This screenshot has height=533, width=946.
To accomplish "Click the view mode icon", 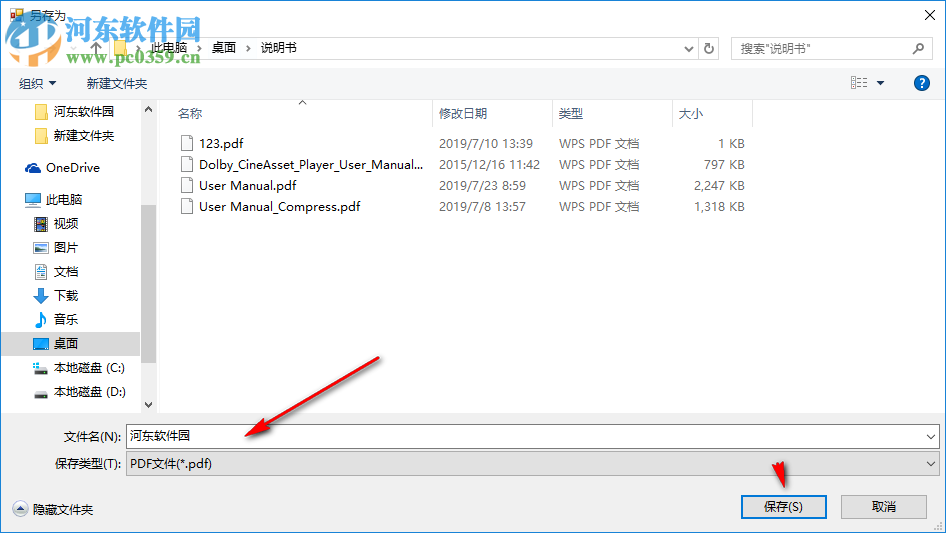I will [859, 83].
